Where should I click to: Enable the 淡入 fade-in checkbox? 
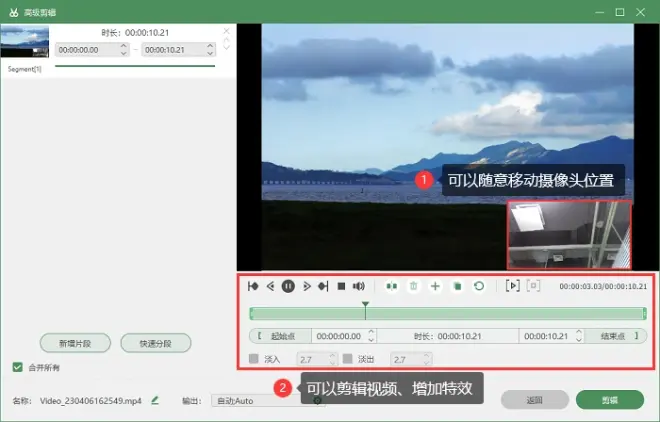tap(253, 358)
